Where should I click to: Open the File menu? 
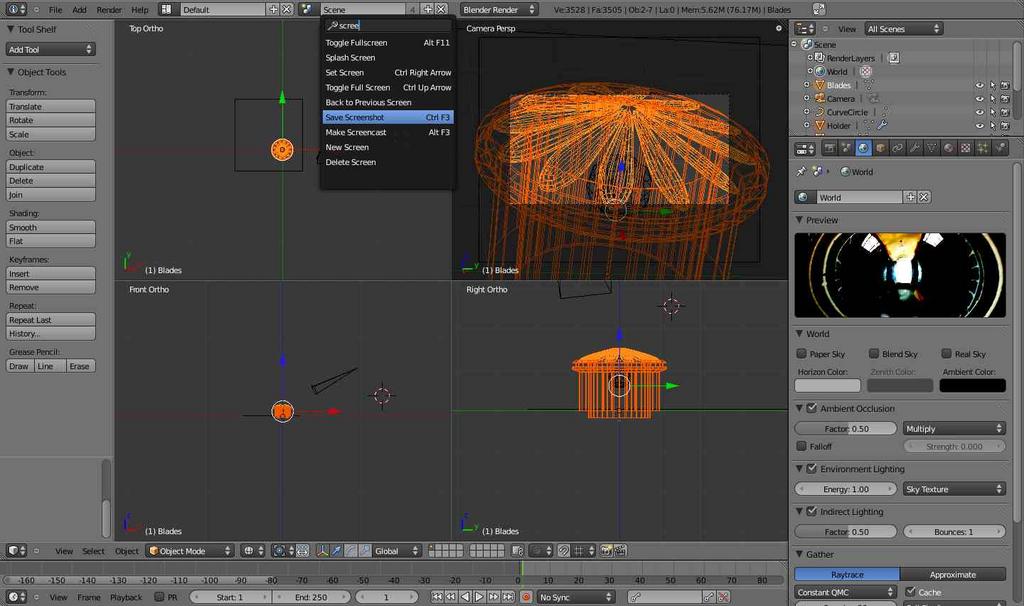(x=56, y=9)
